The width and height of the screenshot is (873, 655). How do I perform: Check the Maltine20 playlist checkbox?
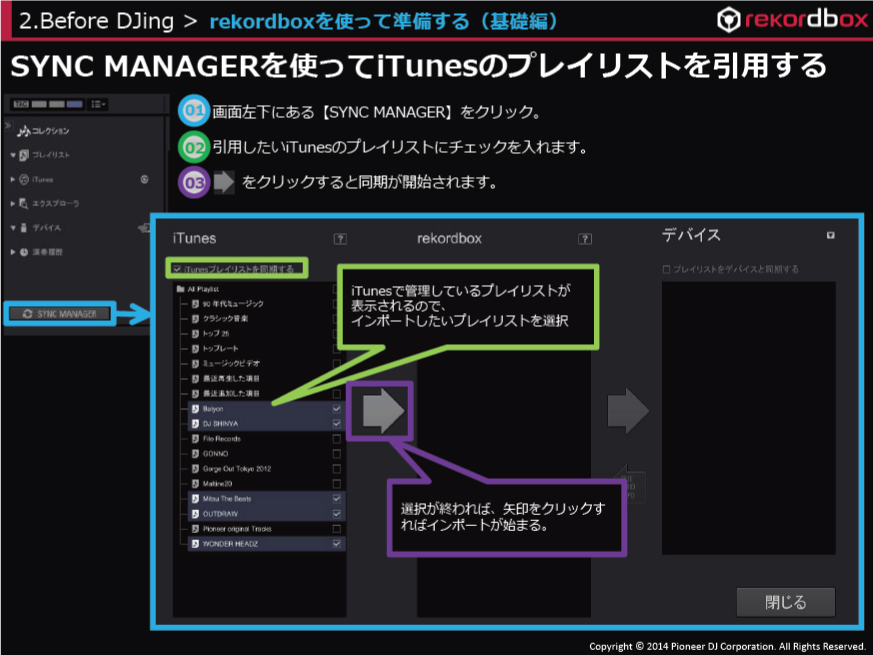click(x=336, y=484)
